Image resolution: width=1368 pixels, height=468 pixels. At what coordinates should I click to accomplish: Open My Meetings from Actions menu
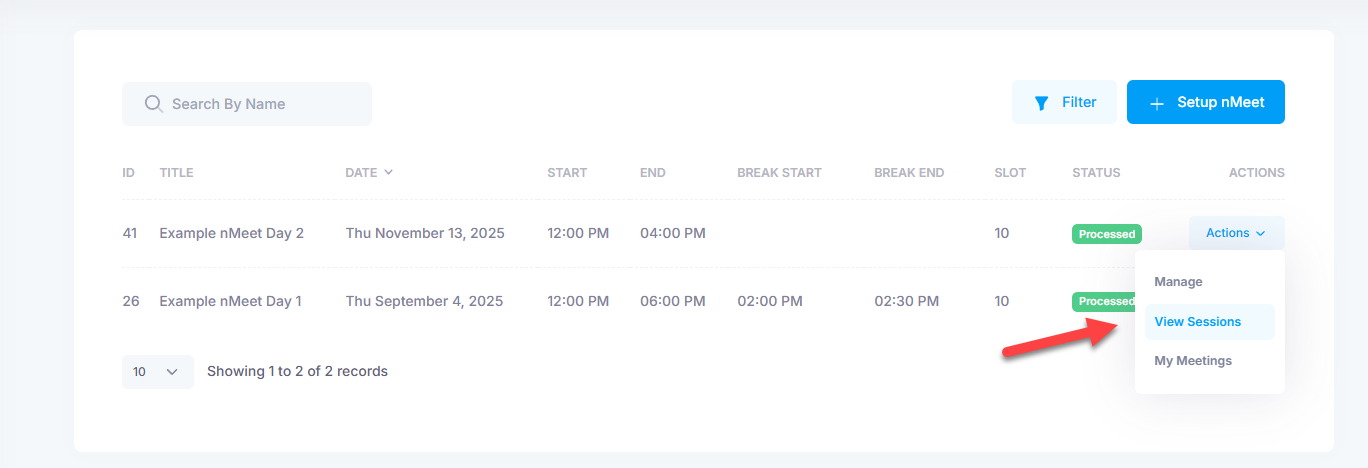point(1193,361)
